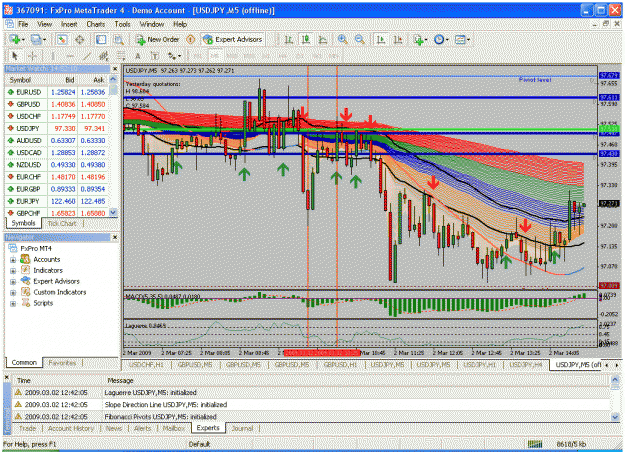Launch MetaEditor via the orange diamond icon
This screenshot has height=452, width=625.
[x=191, y=39]
